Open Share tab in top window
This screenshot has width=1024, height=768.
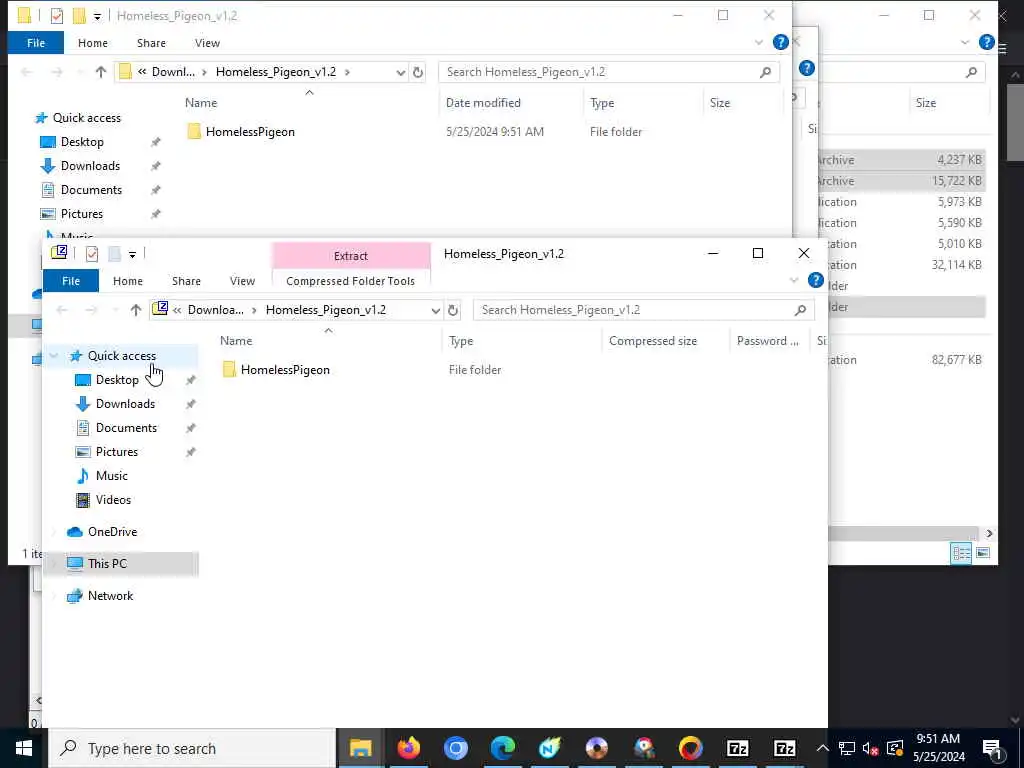151,43
